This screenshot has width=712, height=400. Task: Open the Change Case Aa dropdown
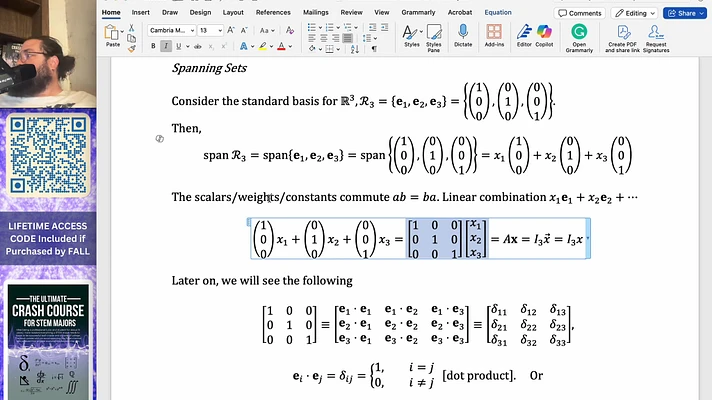(267, 31)
